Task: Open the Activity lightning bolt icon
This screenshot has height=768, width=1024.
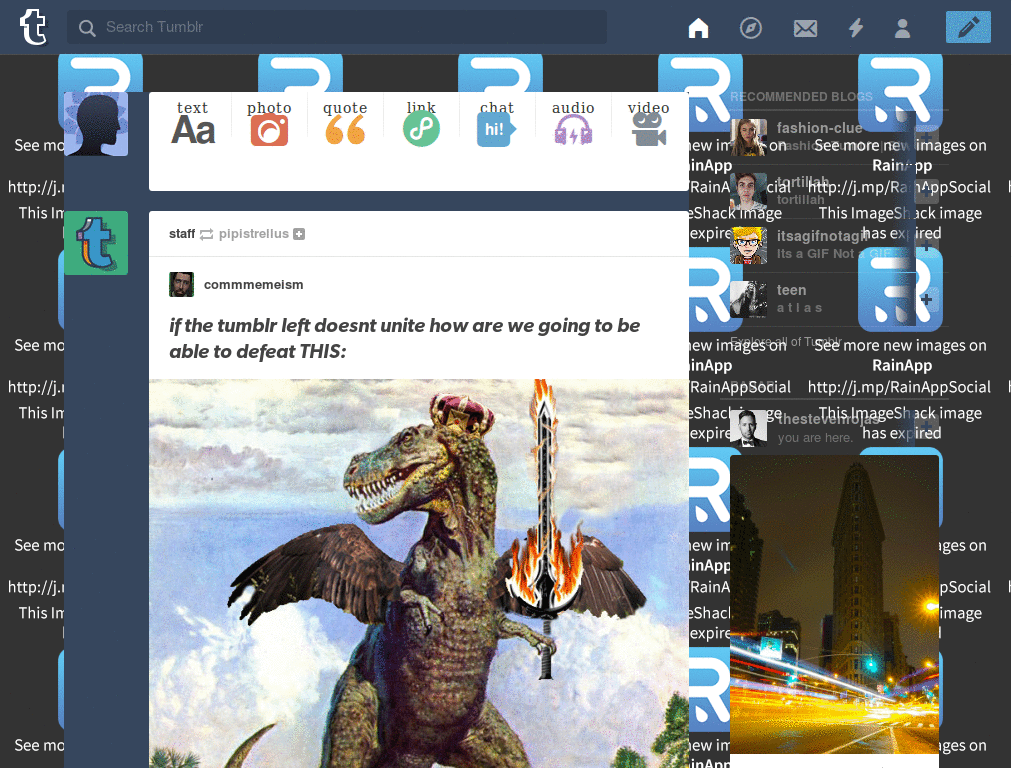Action: pos(856,28)
